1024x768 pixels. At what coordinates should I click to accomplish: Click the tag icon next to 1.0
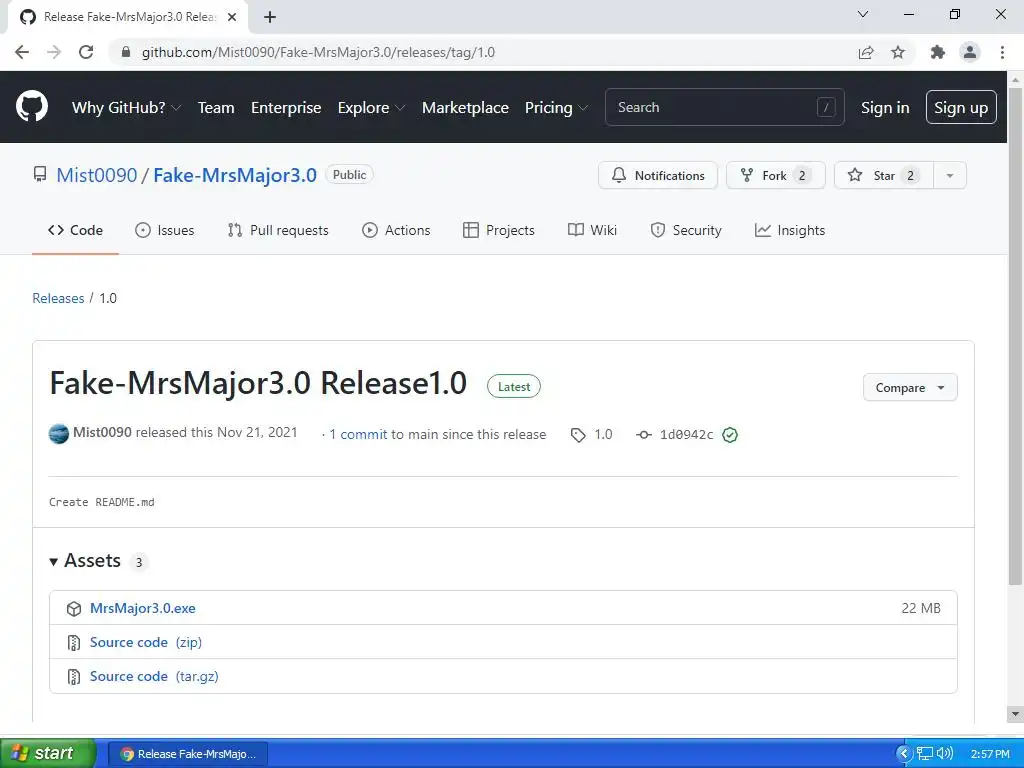pyautogui.click(x=578, y=435)
